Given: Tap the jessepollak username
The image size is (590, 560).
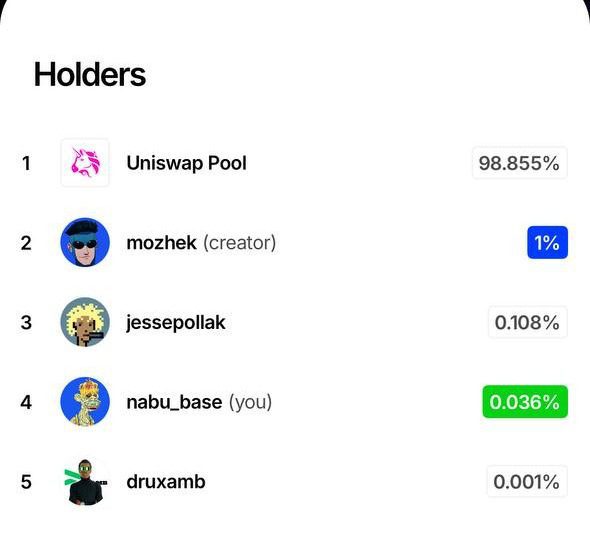Looking at the screenshot, I should coord(176,323).
